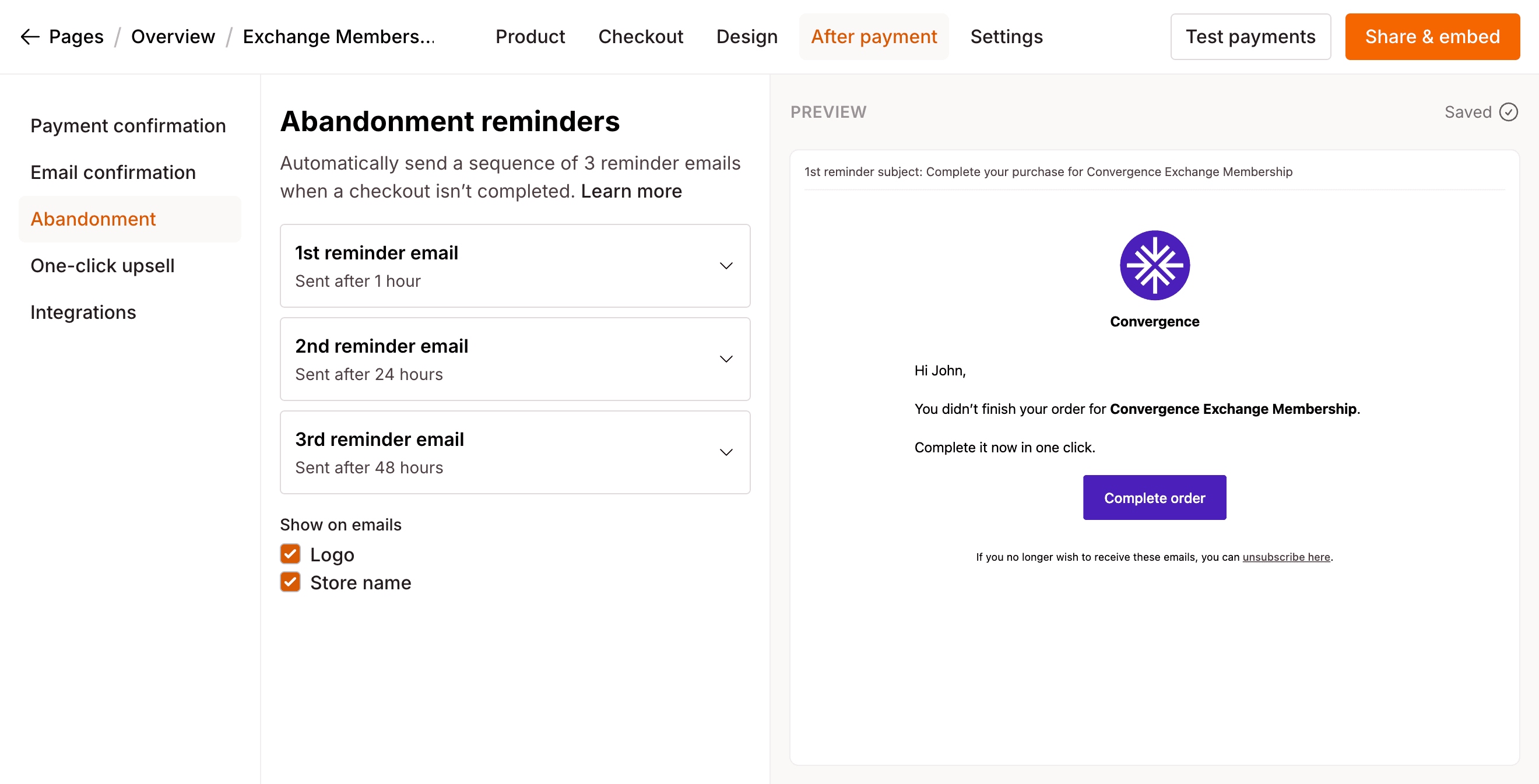Open One-click upsell settings
Viewport: 1539px width, 784px height.
[x=102, y=265]
